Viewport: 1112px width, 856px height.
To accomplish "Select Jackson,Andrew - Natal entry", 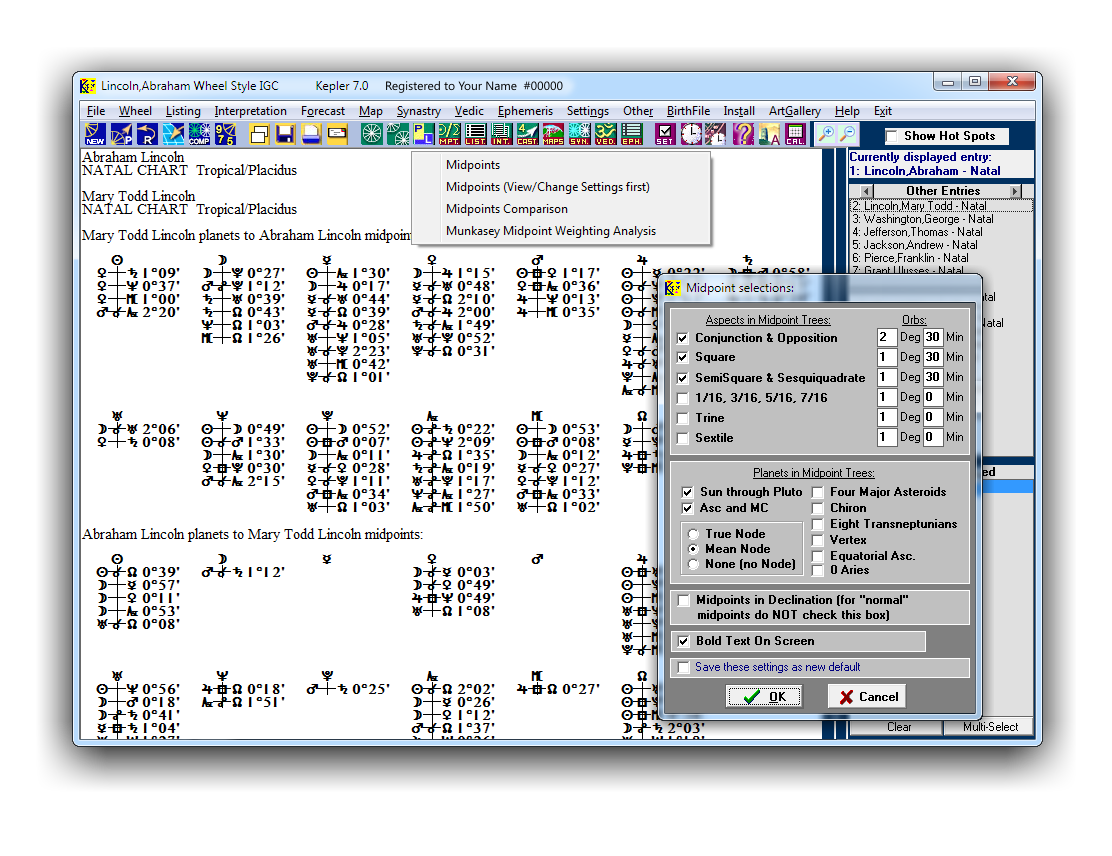I will pos(940,245).
